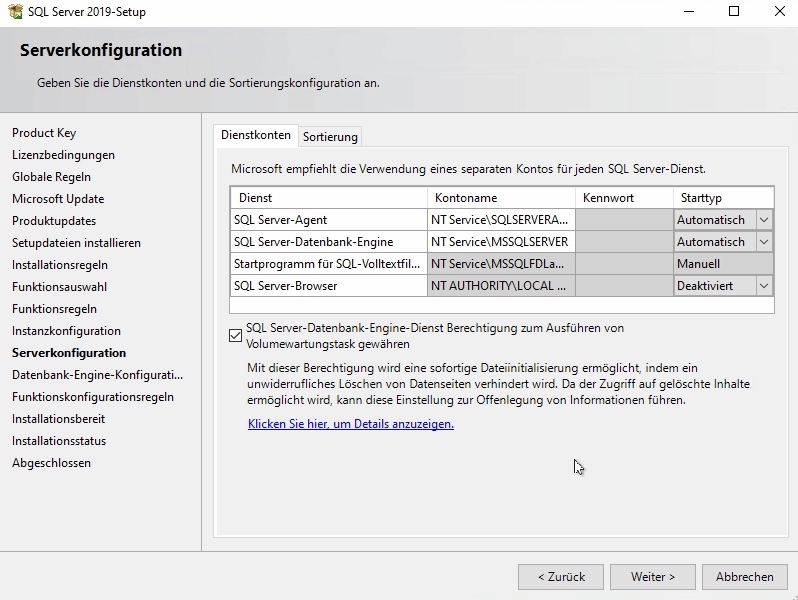Maximize the setup window
The width and height of the screenshot is (798, 600).
(734, 12)
